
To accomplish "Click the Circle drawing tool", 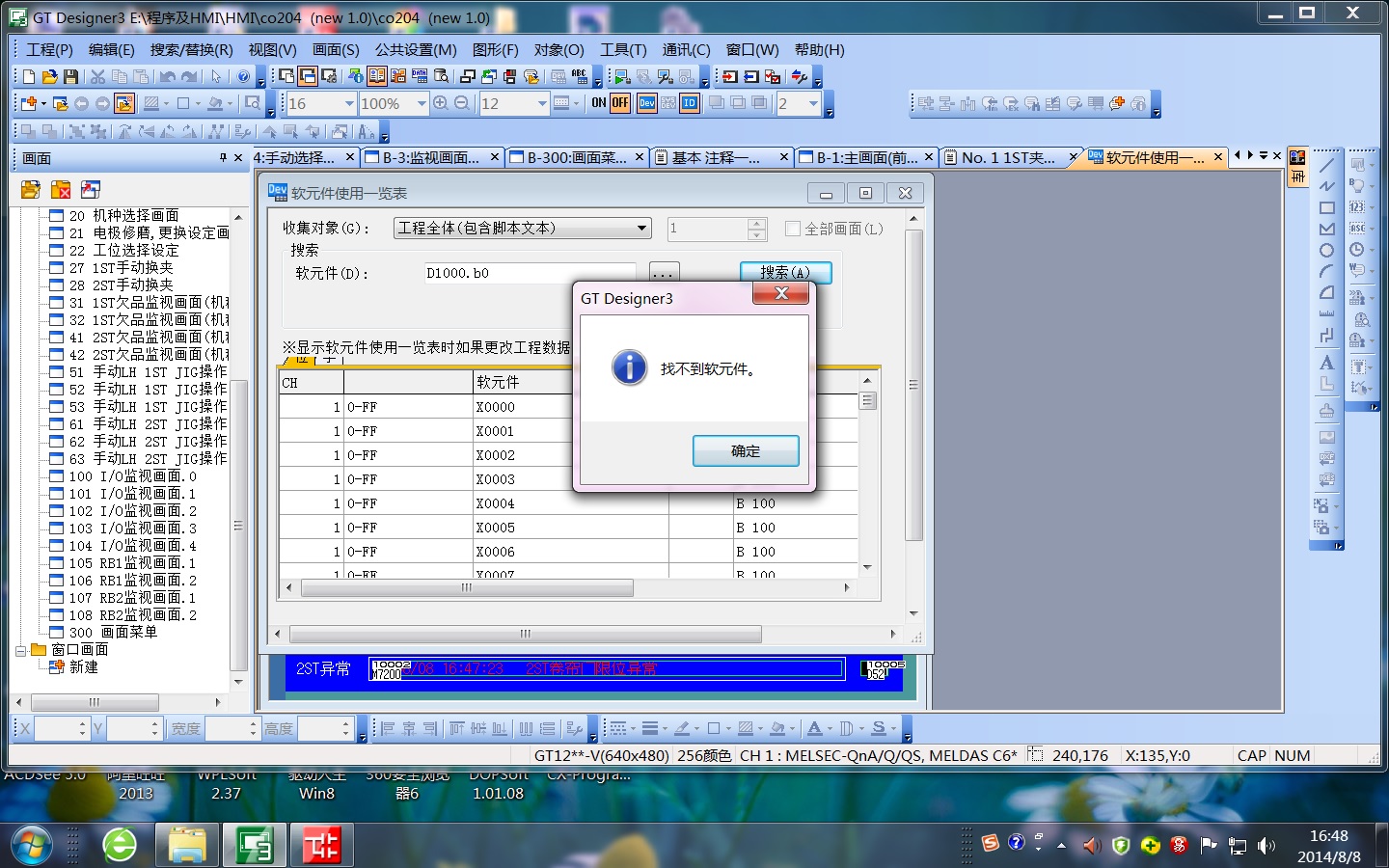I will [1326, 250].
